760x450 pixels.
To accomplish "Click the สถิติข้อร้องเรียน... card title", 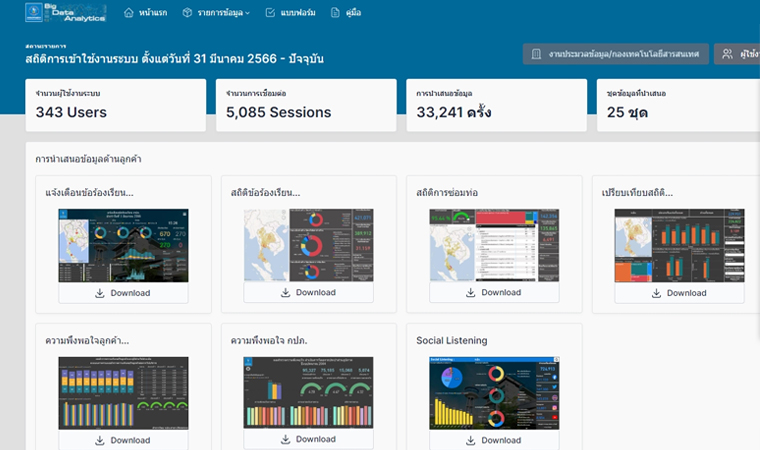I will 265,193.
